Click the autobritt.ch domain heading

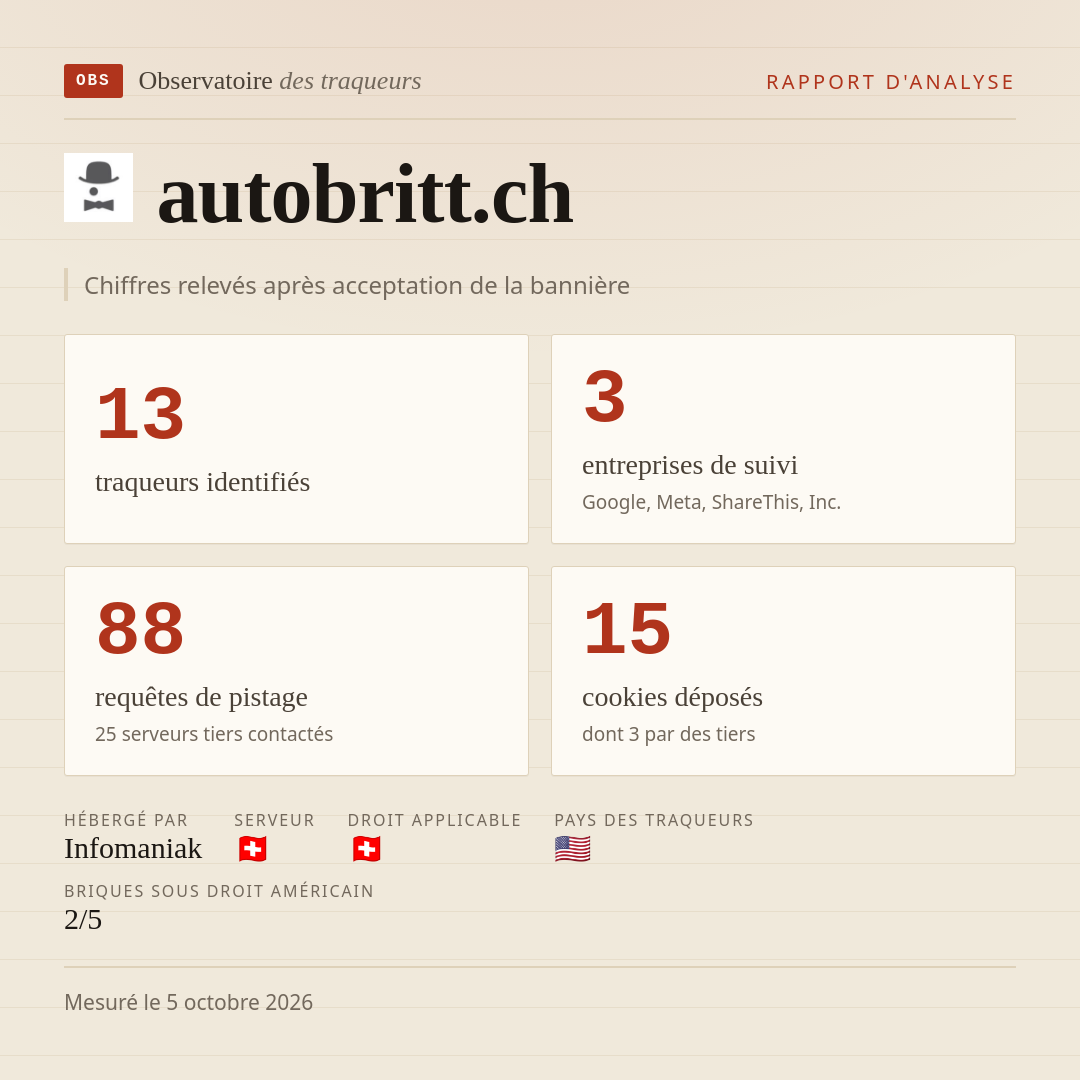coord(365,195)
